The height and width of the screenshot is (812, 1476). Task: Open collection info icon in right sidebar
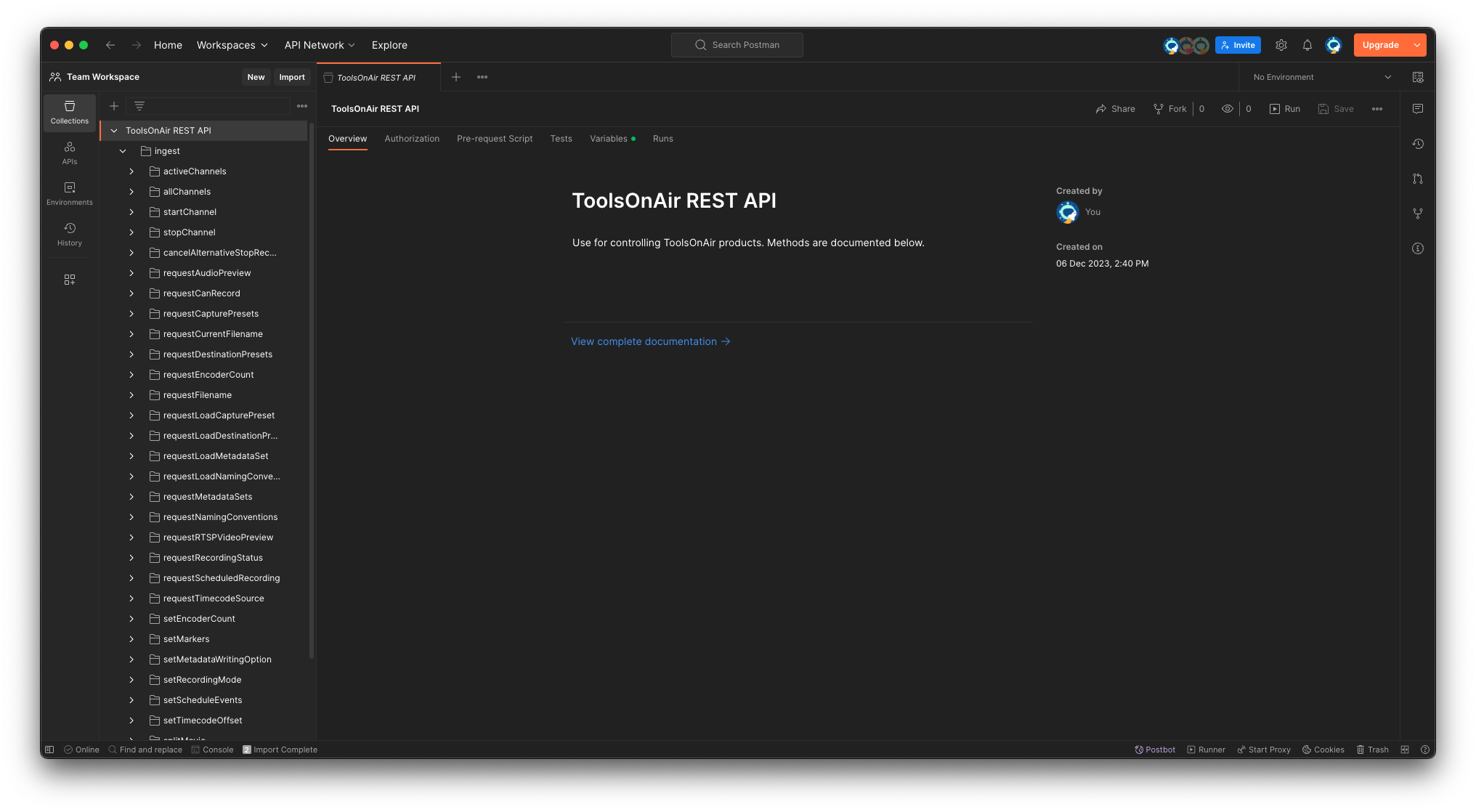click(x=1418, y=248)
